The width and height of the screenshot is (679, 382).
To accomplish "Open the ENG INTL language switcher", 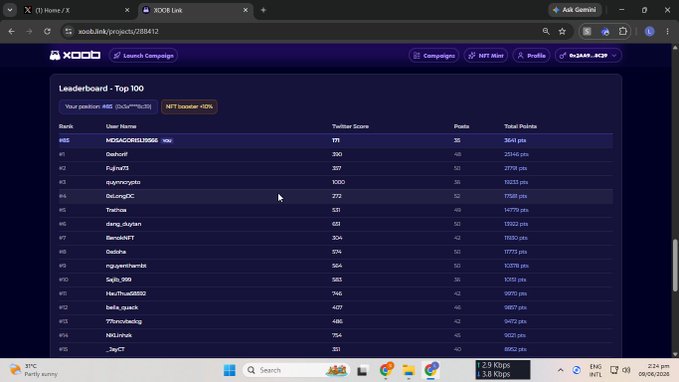I will point(595,370).
